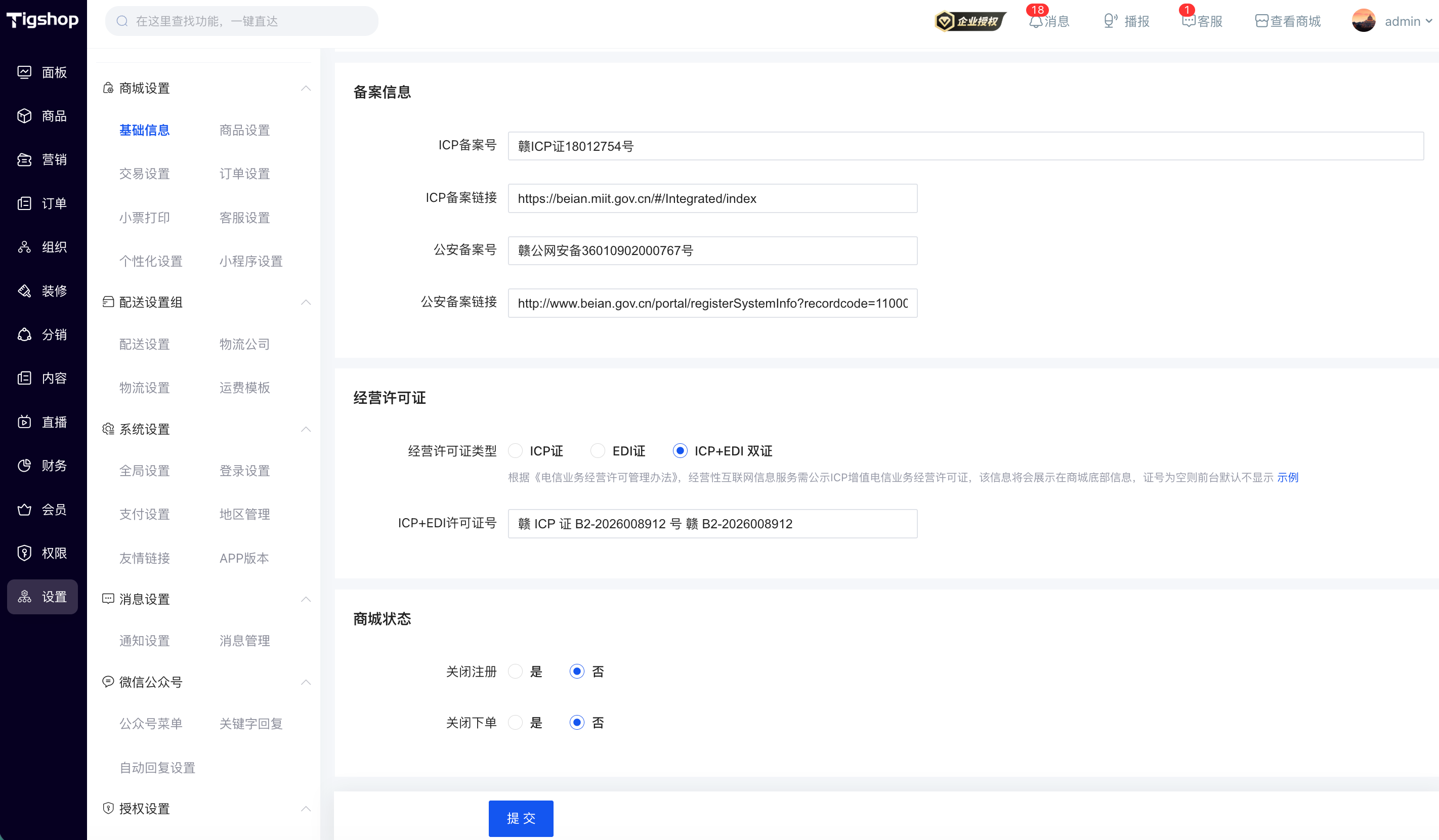This screenshot has width=1439, height=840.
Task: Focus the ICP+EDI许可证号 input field
Action: point(712,524)
